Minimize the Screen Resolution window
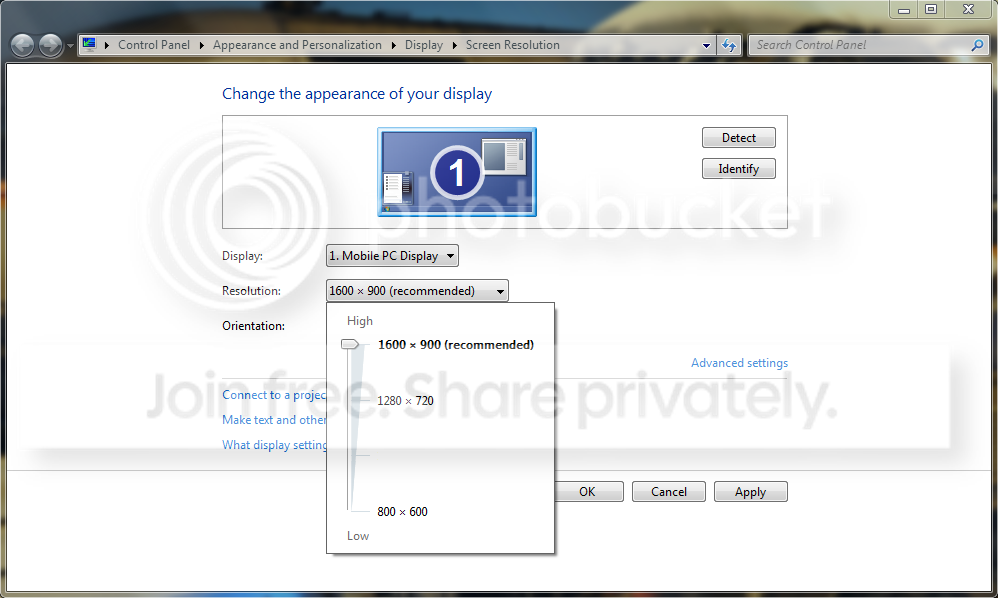Screen dimensions: 998x598 903,10
